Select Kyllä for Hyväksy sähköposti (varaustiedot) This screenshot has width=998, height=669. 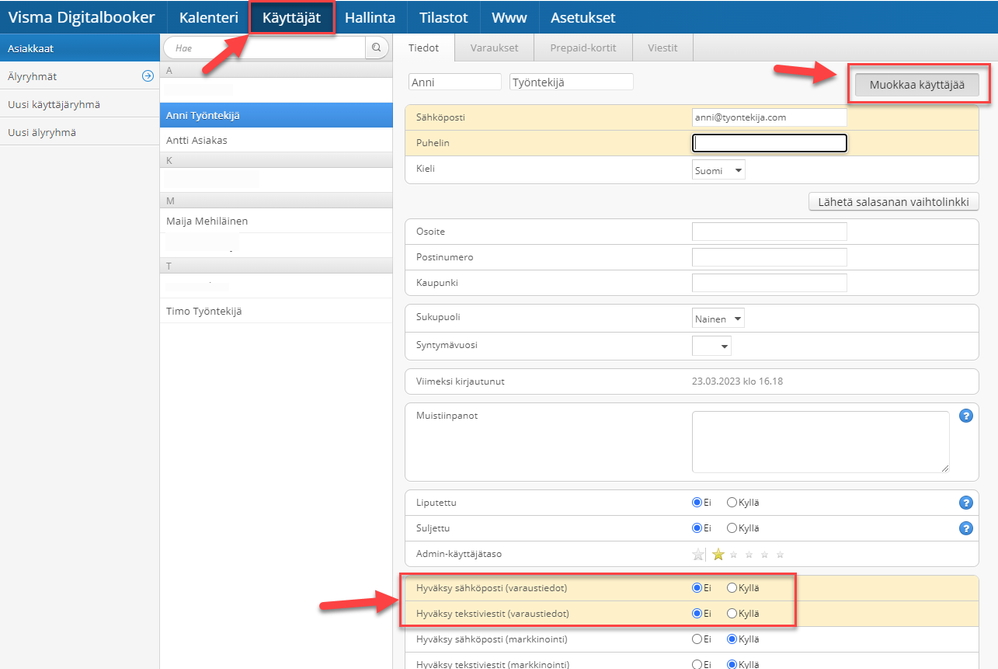click(731, 588)
